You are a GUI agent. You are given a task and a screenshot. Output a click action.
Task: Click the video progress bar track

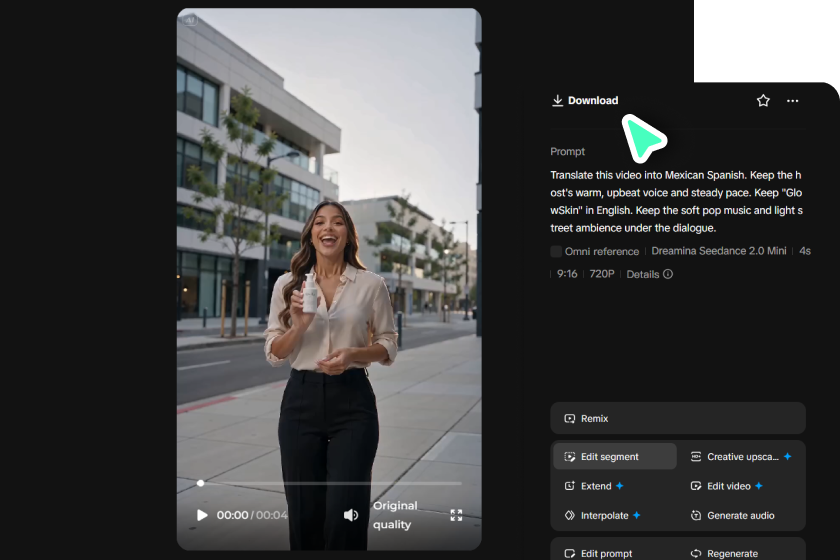(331, 483)
